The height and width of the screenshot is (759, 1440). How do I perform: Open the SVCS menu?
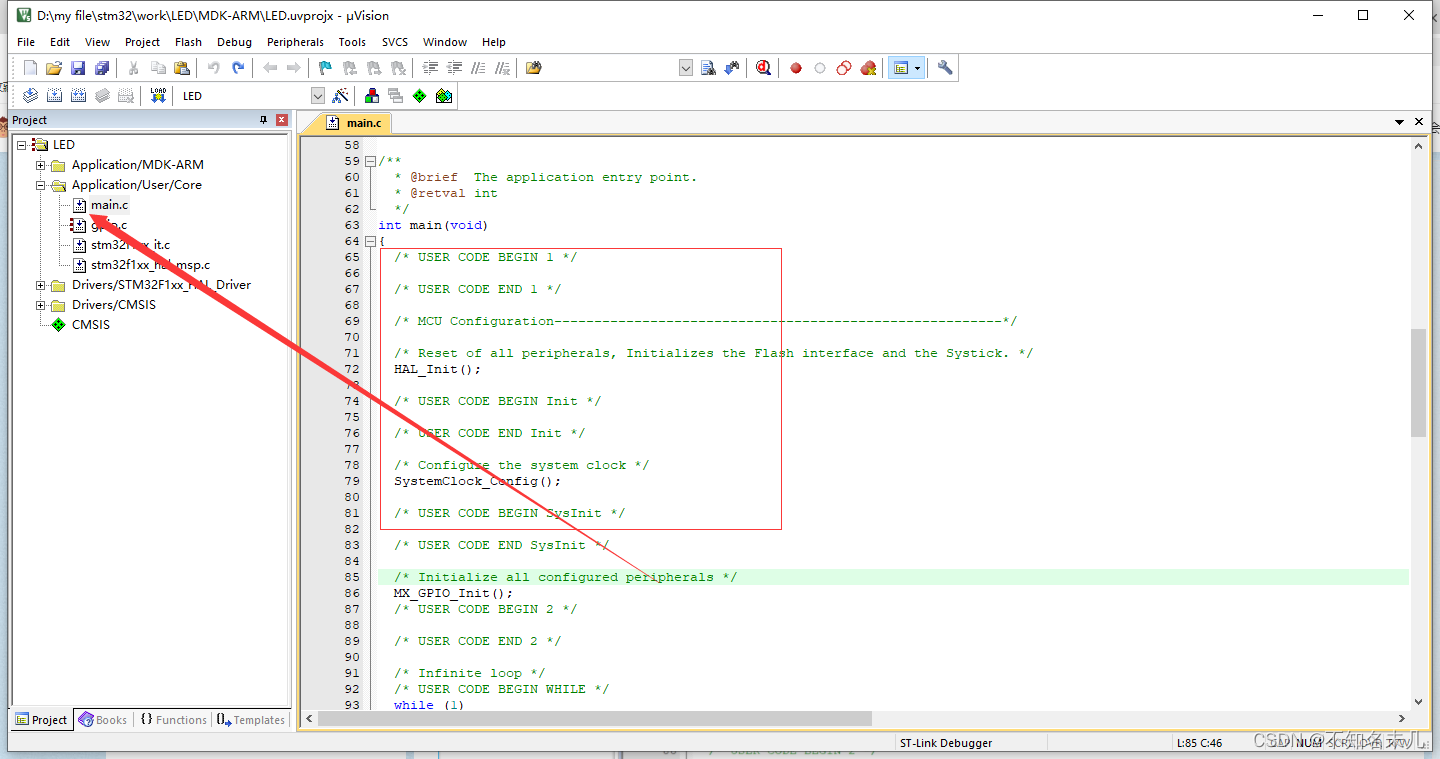click(x=394, y=42)
